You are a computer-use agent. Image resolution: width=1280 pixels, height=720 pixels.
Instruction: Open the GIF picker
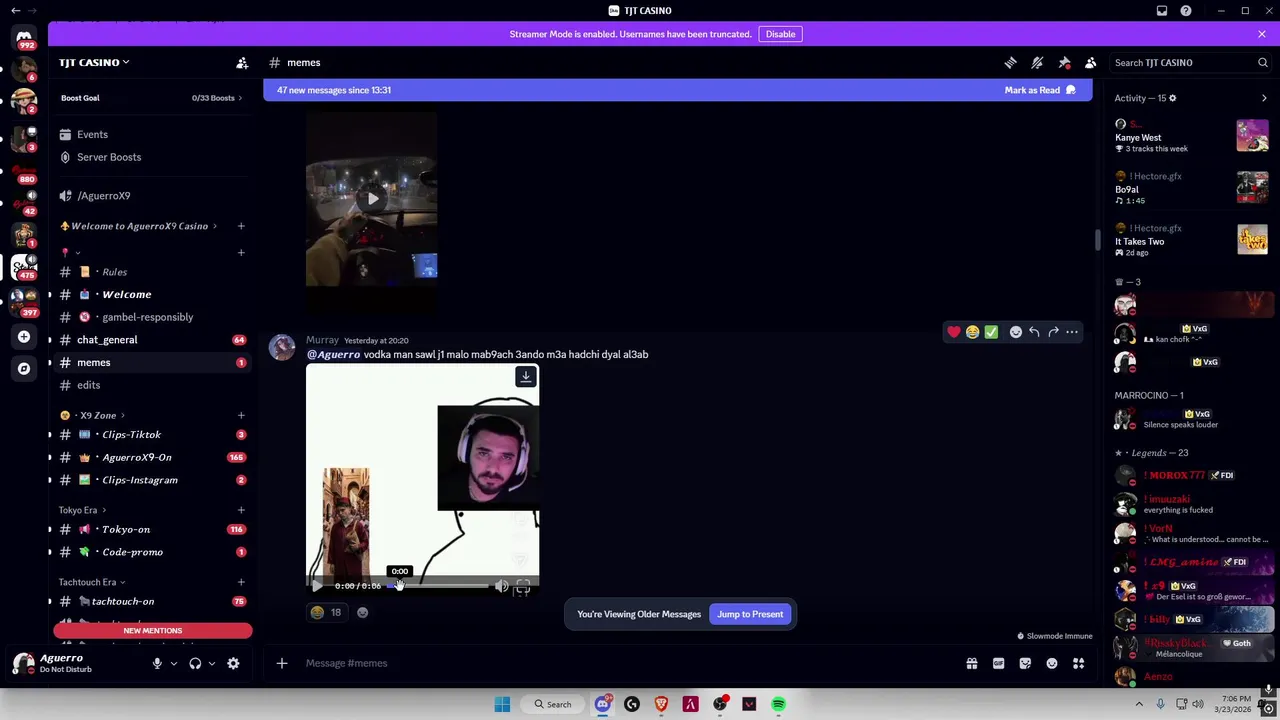[x=998, y=664]
